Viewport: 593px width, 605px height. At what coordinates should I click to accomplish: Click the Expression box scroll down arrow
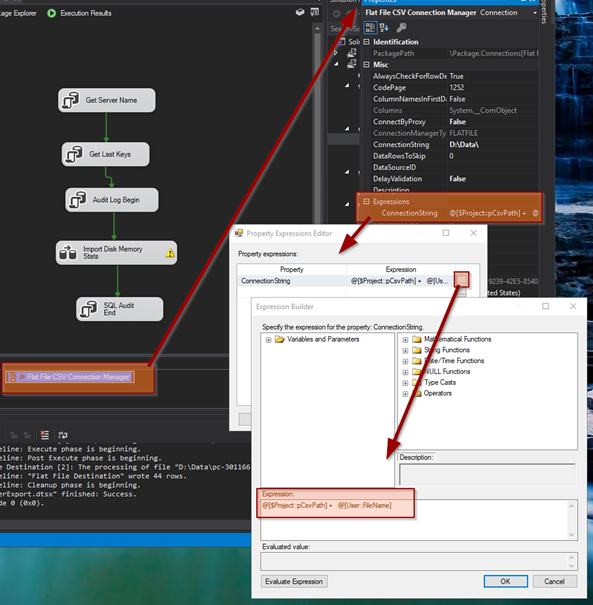pos(572,535)
